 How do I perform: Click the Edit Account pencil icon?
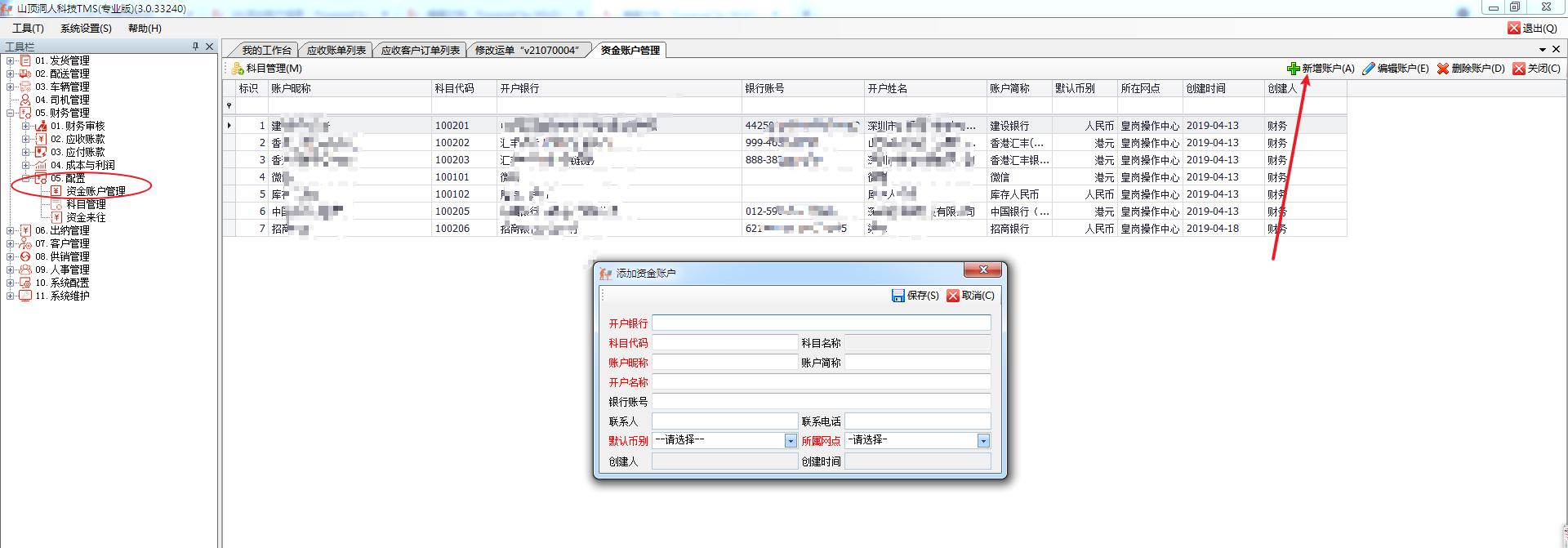pos(1369,69)
